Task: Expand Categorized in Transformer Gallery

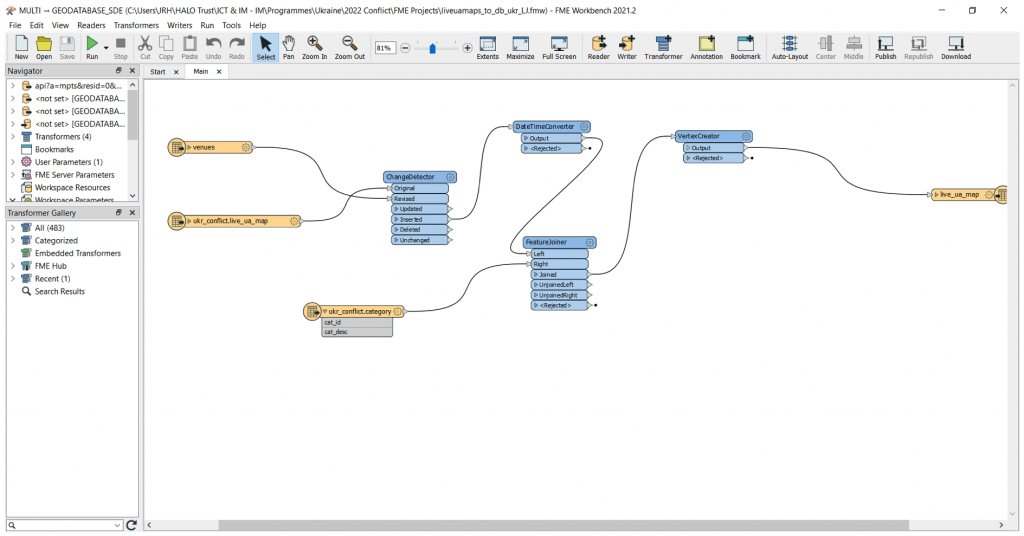Action: tap(12, 240)
